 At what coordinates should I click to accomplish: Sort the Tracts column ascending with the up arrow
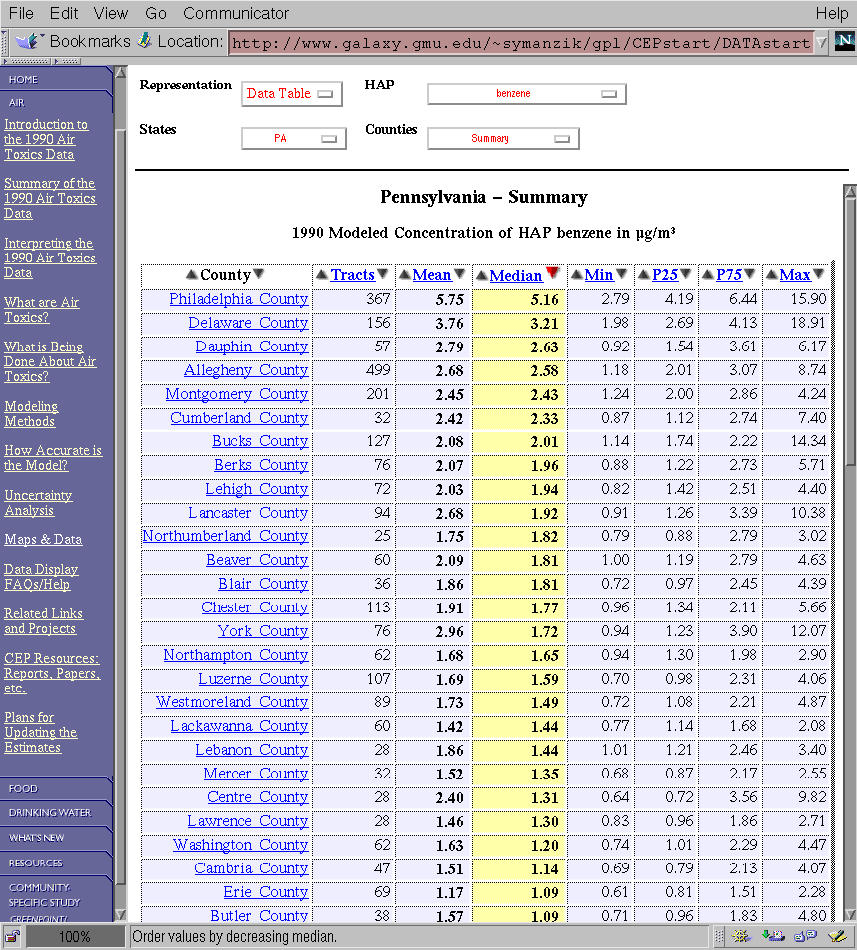coord(321,275)
